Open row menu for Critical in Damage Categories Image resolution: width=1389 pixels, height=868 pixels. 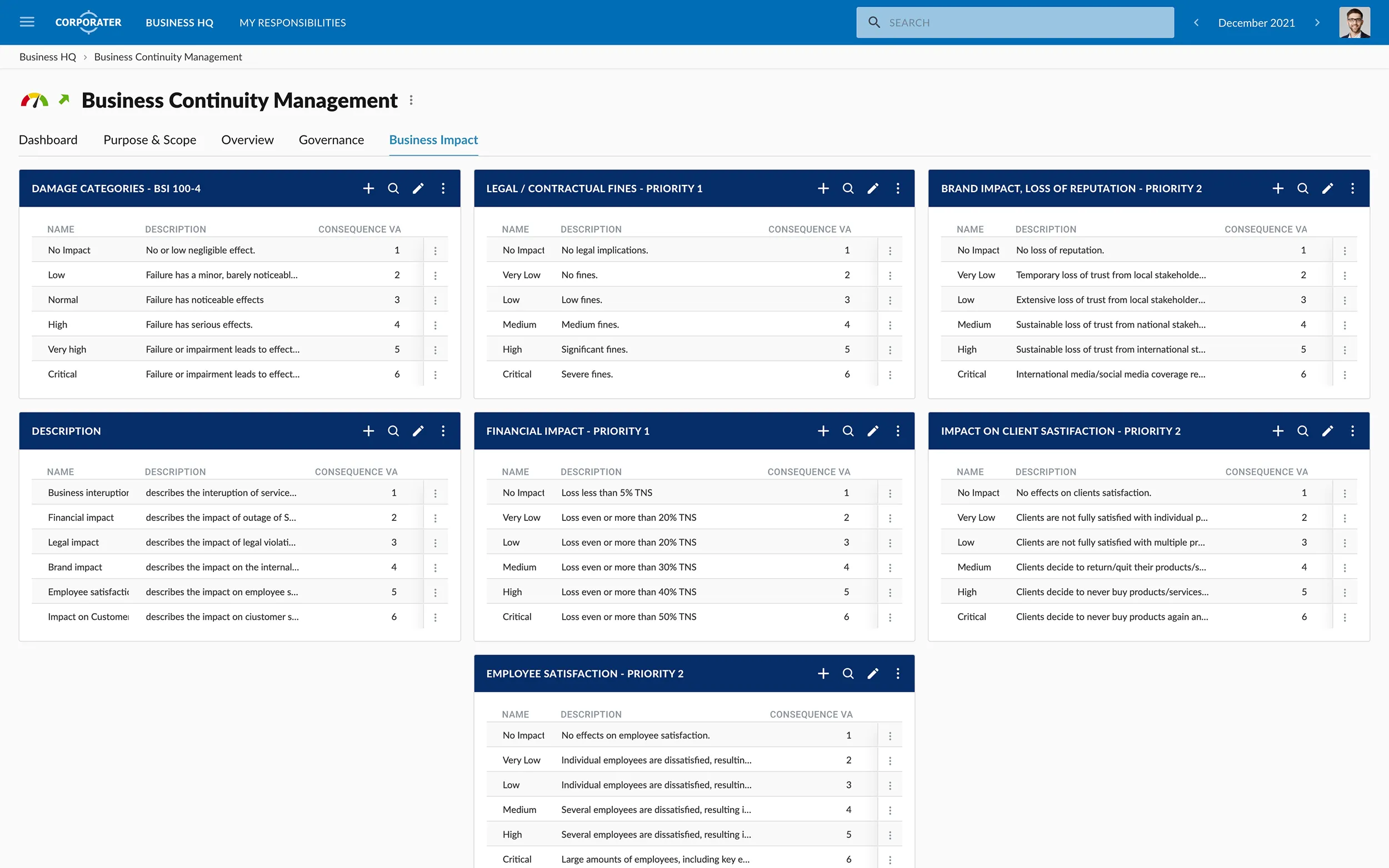click(x=435, y=374)
